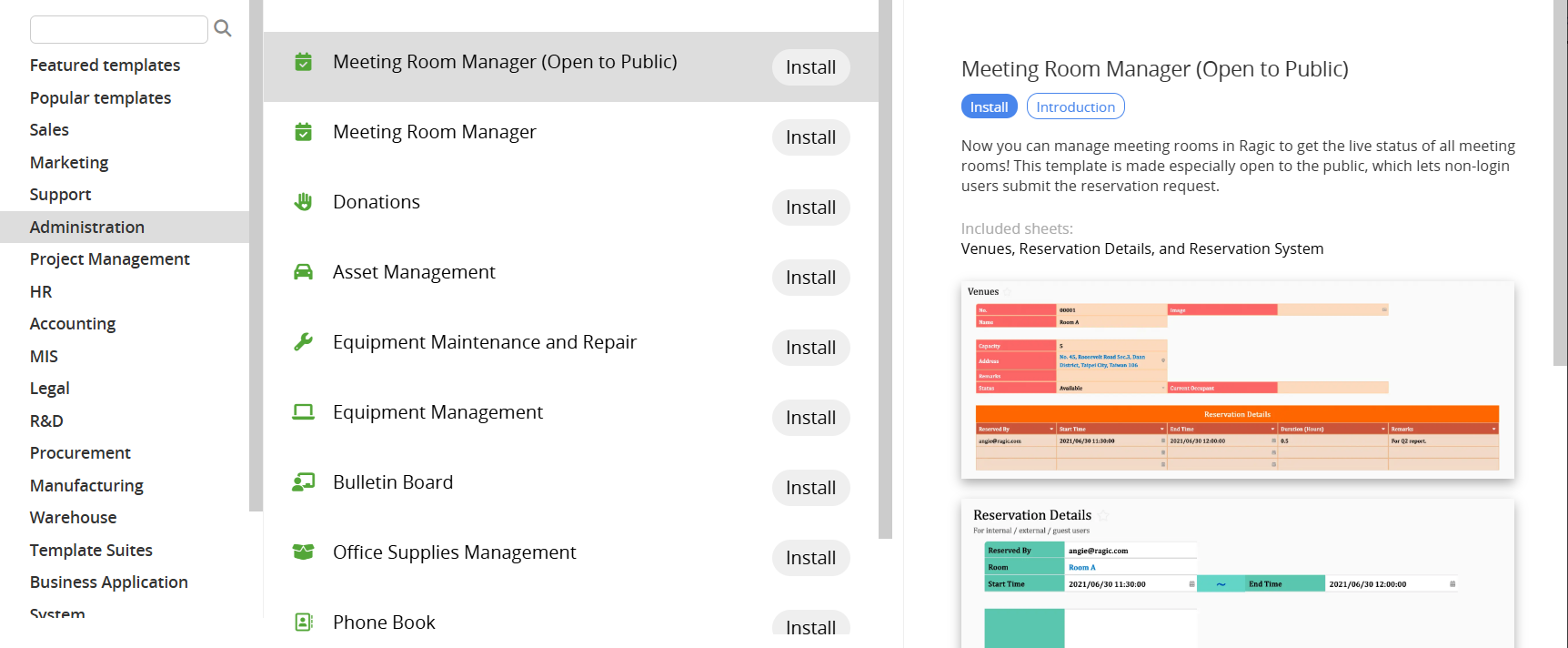Open the Project Management category
The image size is (1568, 648).
(x=110, y=259)
